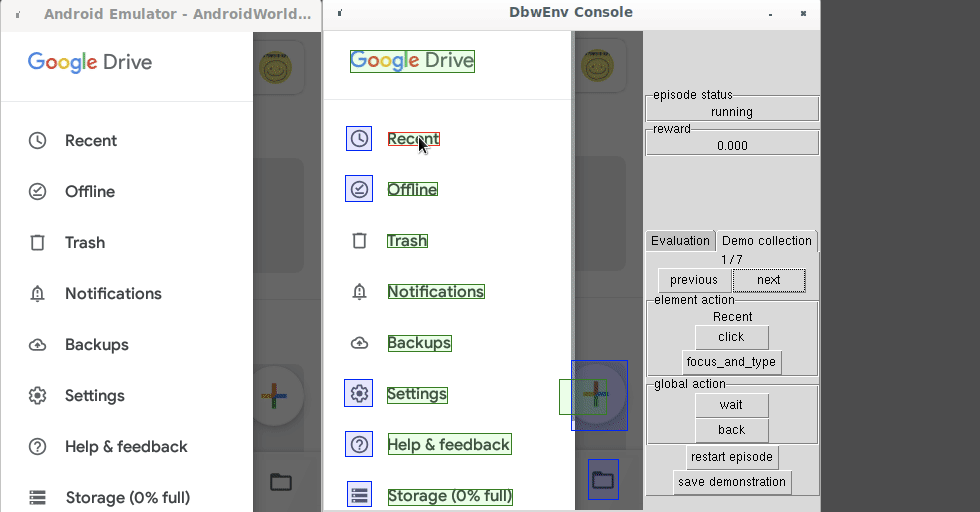
Task: Click the element action click button
Action: [x=731, y=337]
